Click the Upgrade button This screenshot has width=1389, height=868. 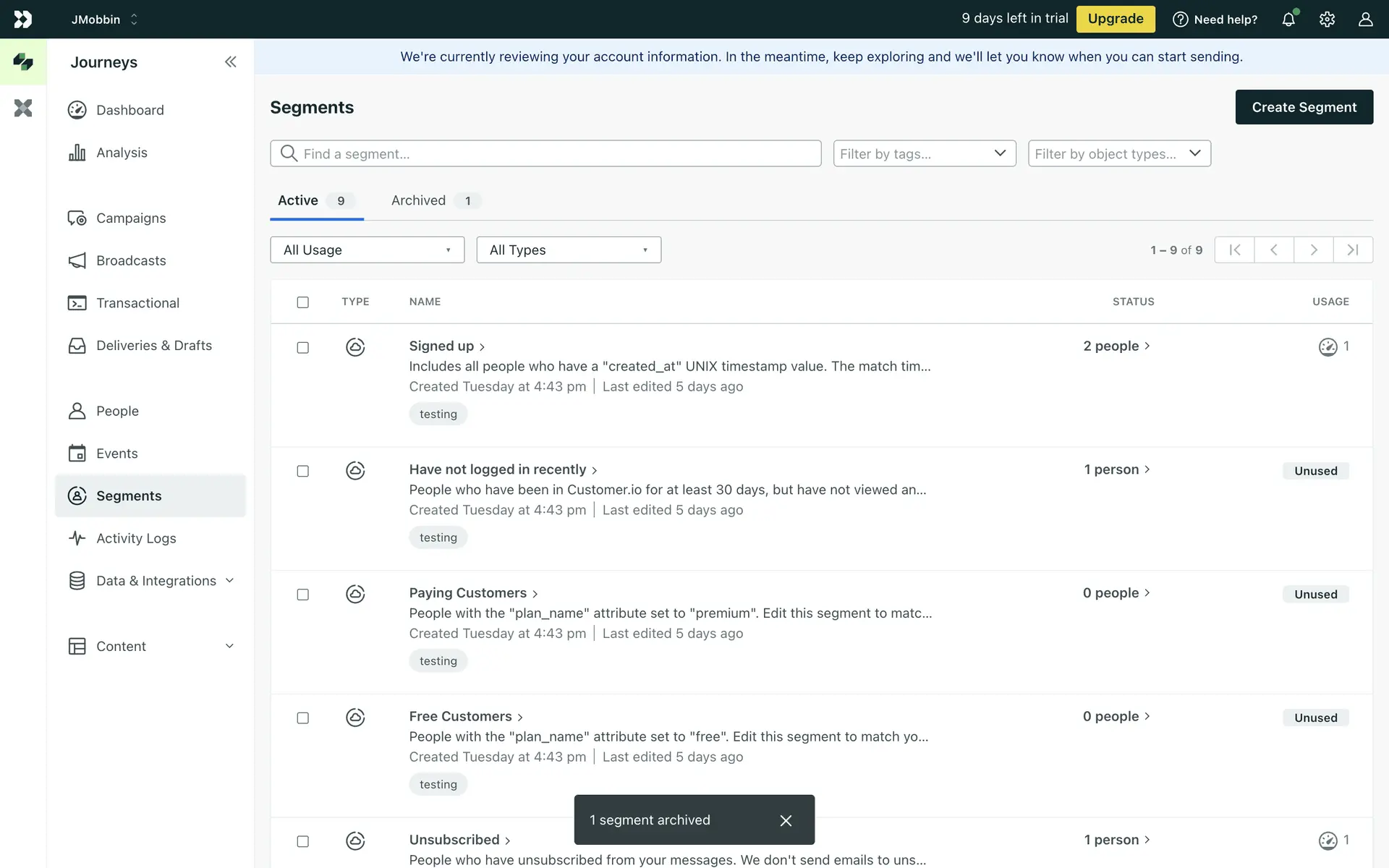(x=1115, y=20)
